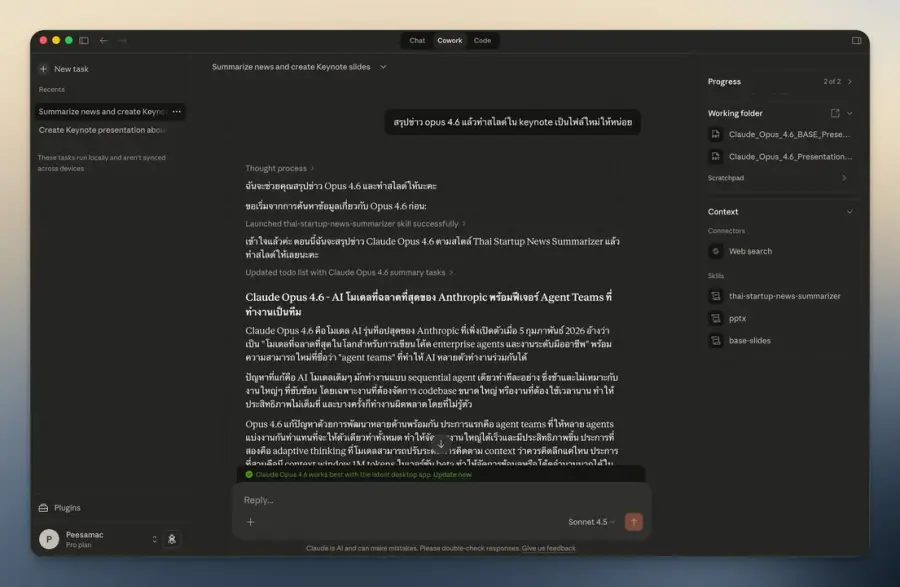This screenshot has width=900, height=587.
Task: Click the Progress heading
Action: 724,81
